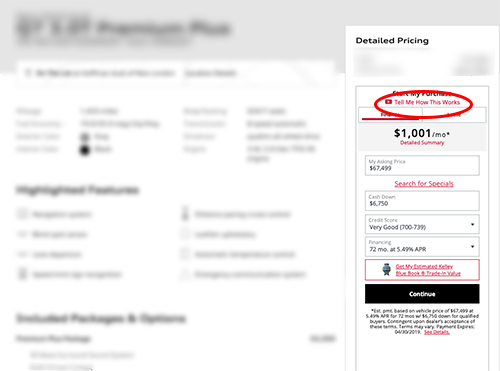
Task: Click into the My Asking Price field
Action: (x=422, y=165)
